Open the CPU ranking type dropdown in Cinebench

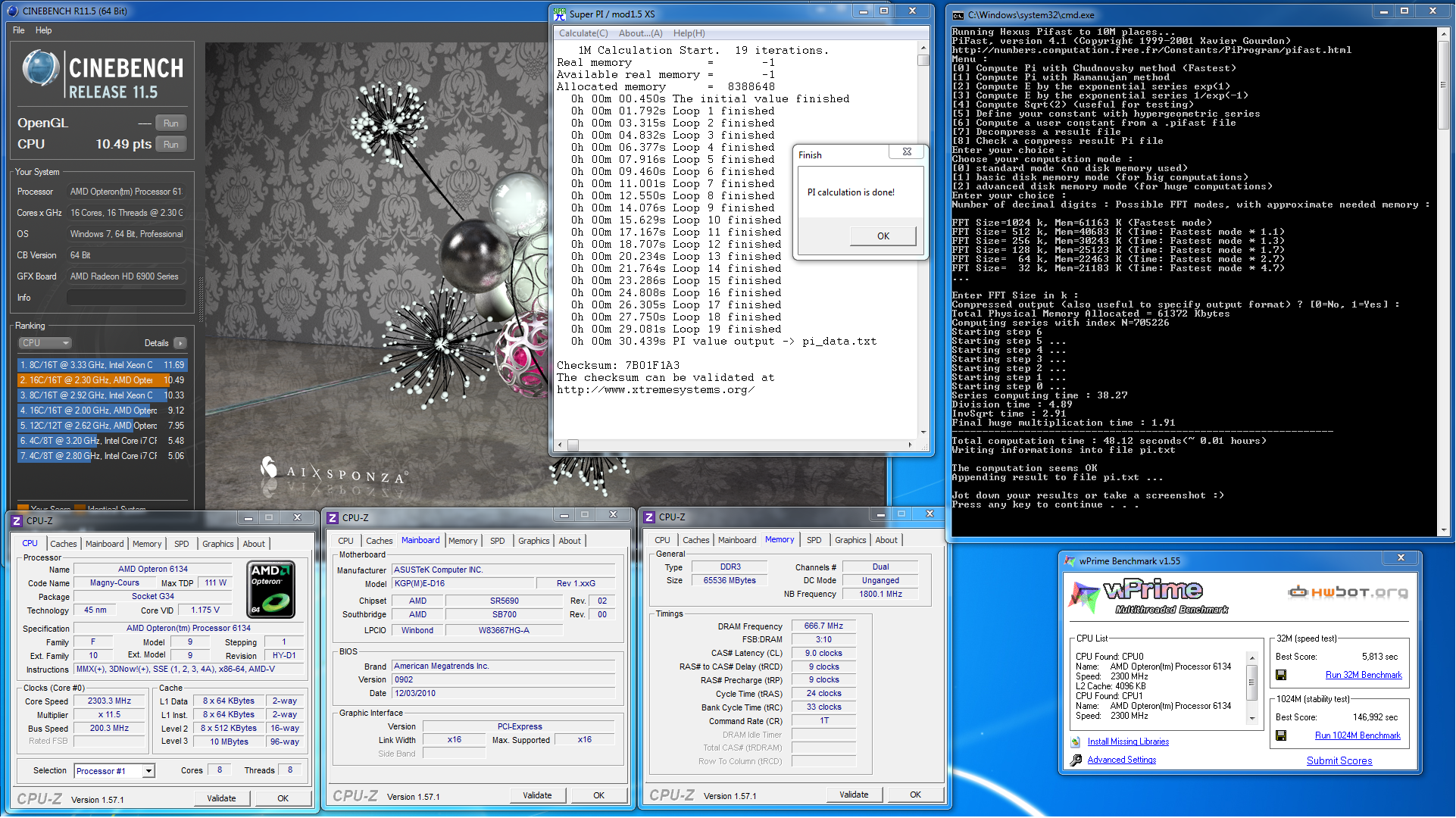point(45,343)
